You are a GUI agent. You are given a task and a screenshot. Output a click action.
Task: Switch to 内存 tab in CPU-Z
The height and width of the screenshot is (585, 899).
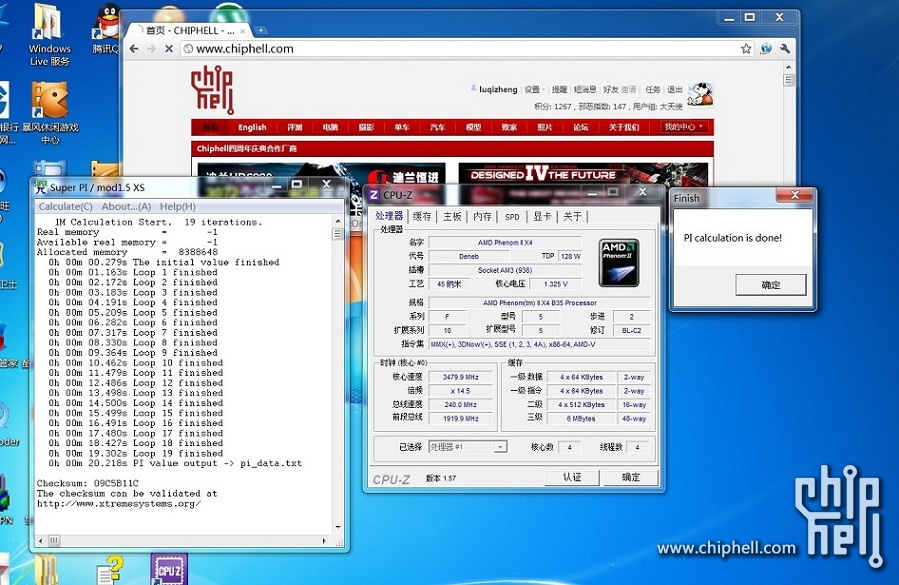point(482,216)
